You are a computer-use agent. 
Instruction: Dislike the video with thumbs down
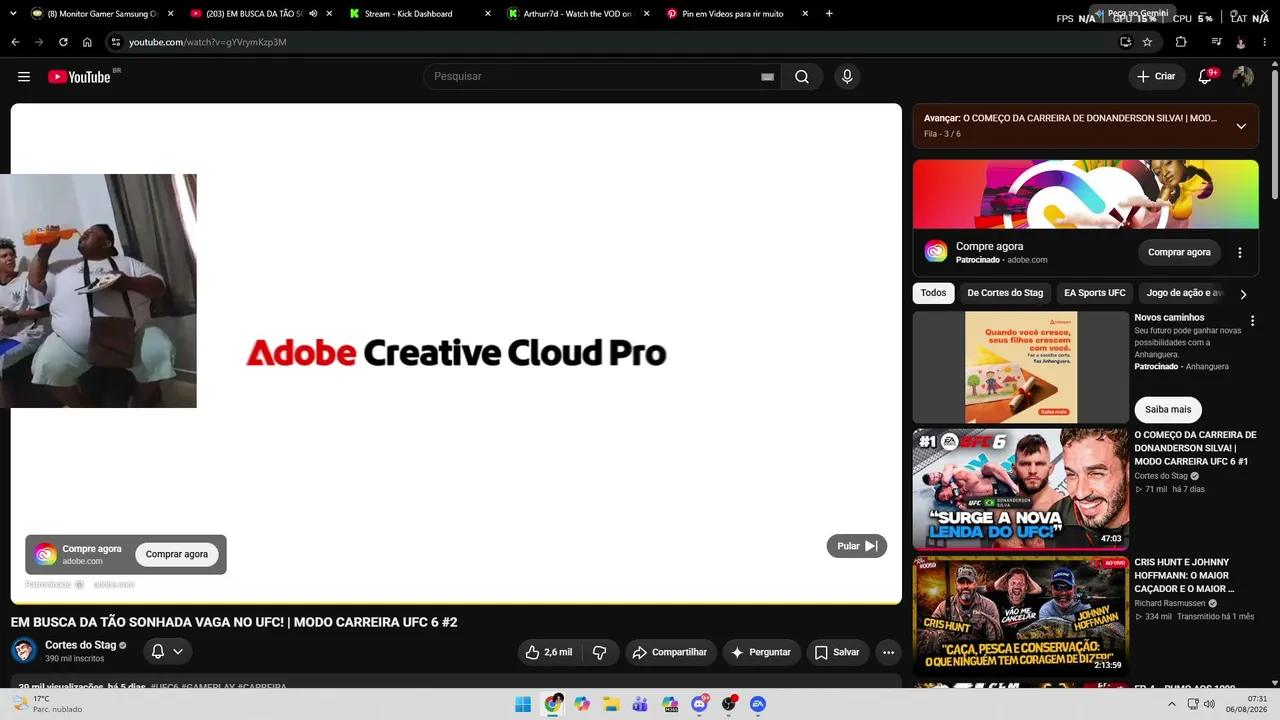pyautogui.click(x=600, y=652)
